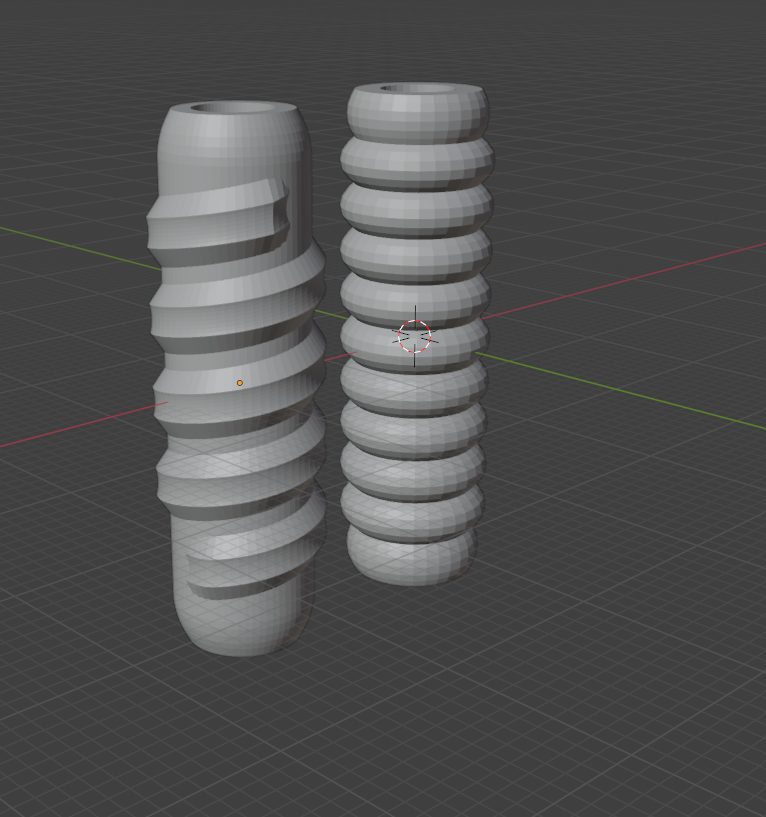766x817 pixels.
Task: Click the ribbed cylinder ring just below 3D cursor
Action: pos(413,385)
